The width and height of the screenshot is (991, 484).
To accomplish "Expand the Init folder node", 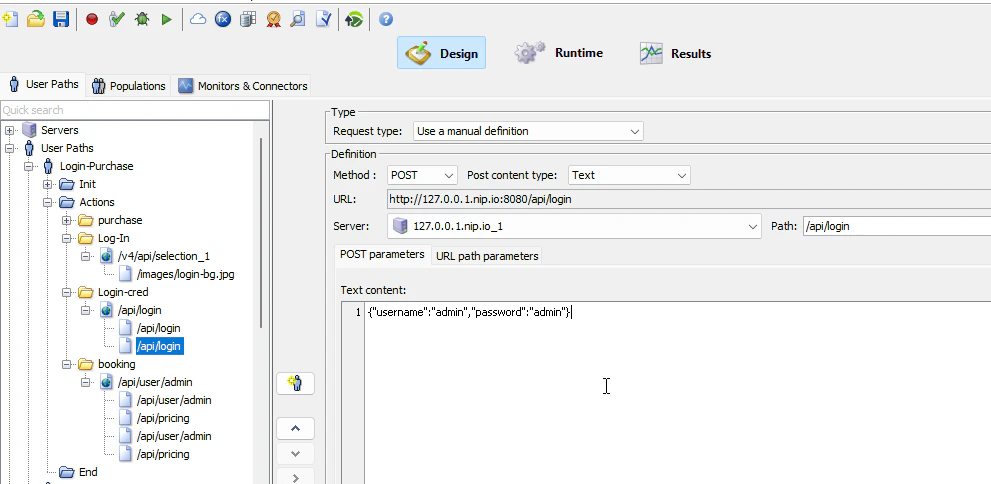I will 47,185.
